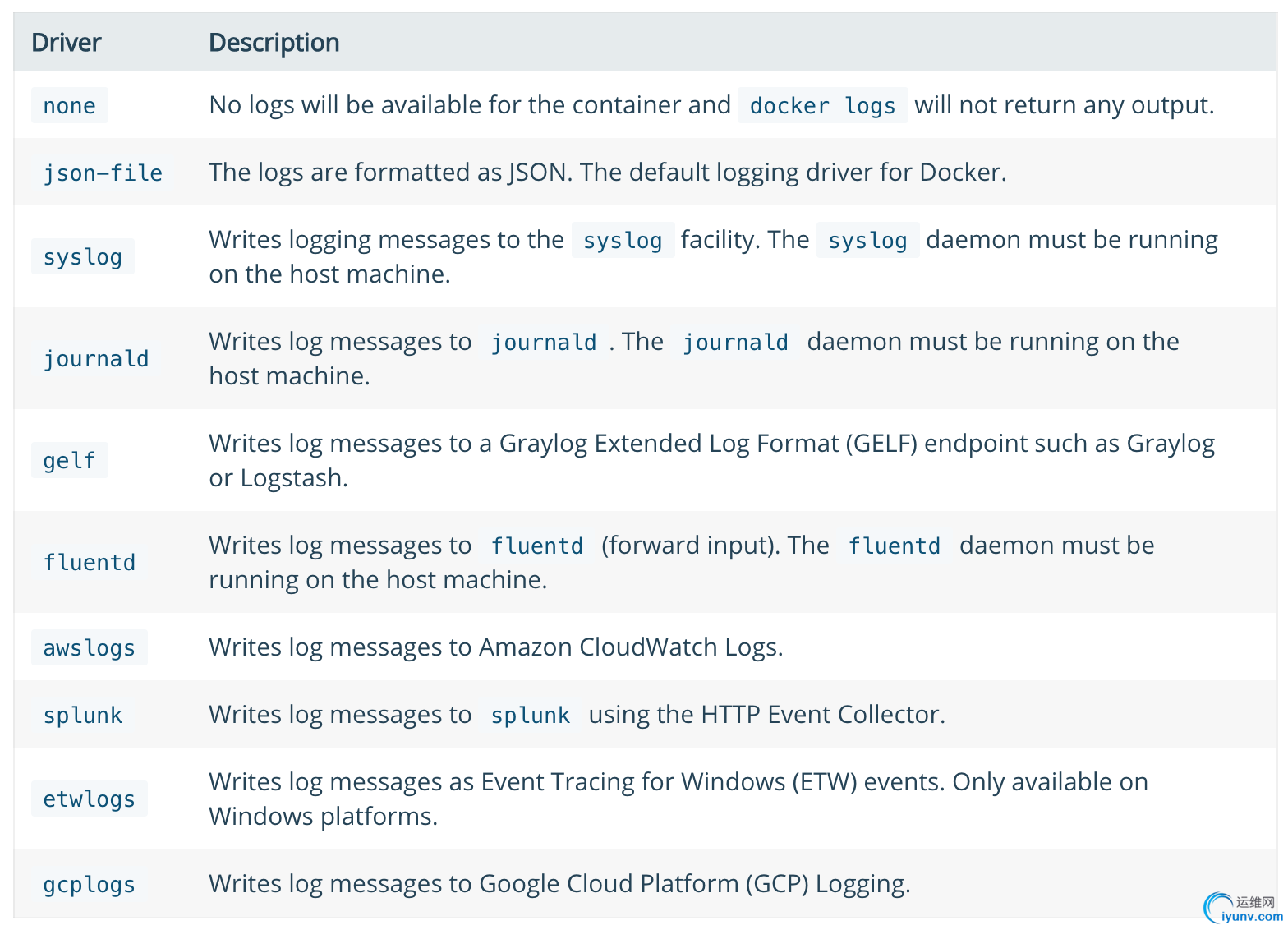This screenshot has height=930, width=1288.
Task: Select the journald driver name
Action: 96,358
